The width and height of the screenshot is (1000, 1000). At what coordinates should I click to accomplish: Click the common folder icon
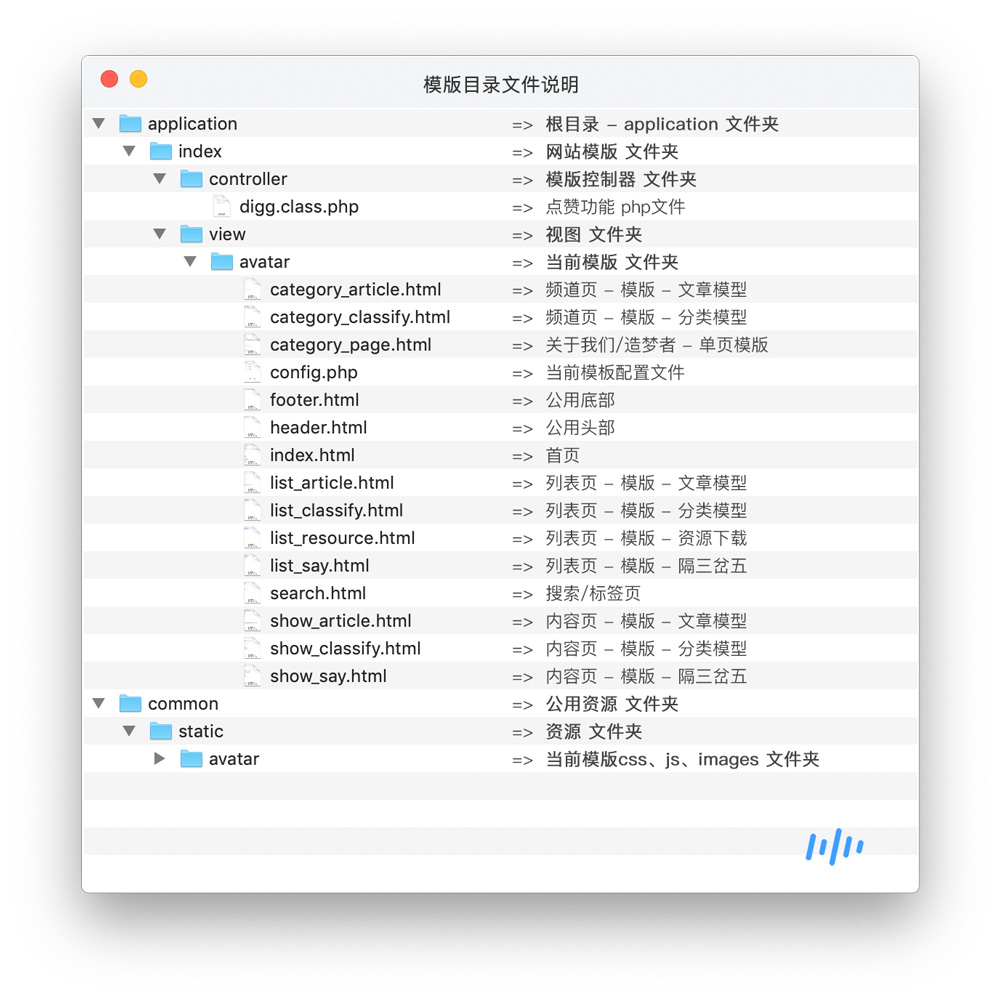coord(130,703)
